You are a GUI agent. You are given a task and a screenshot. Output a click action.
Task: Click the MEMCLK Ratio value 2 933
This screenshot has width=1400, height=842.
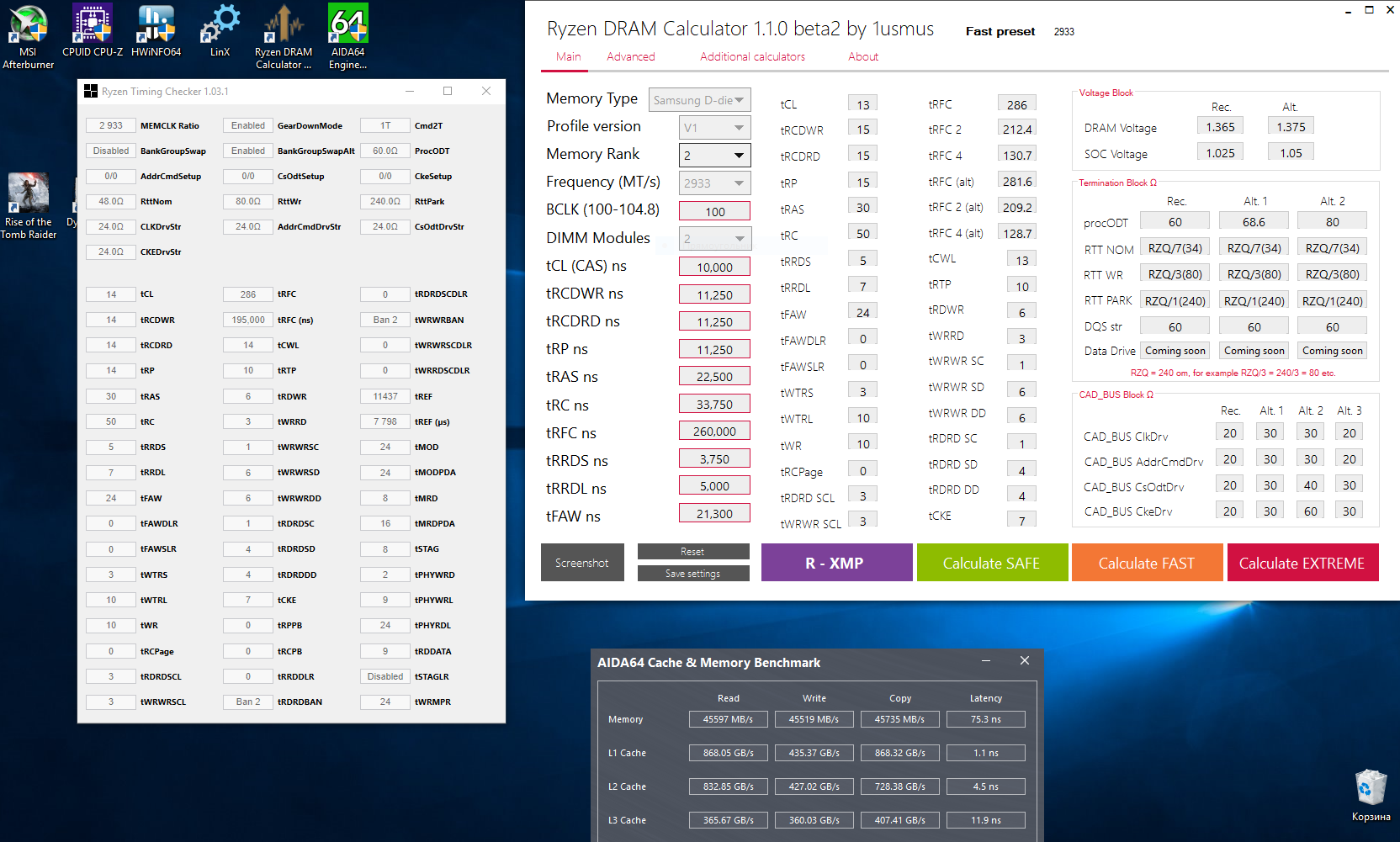[x=110, y=125]
